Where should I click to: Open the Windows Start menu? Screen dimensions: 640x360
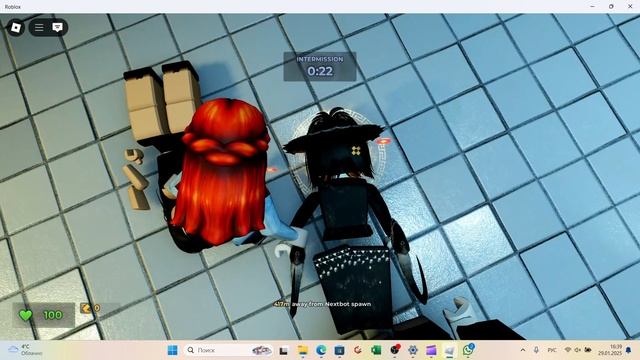(173, 350)
